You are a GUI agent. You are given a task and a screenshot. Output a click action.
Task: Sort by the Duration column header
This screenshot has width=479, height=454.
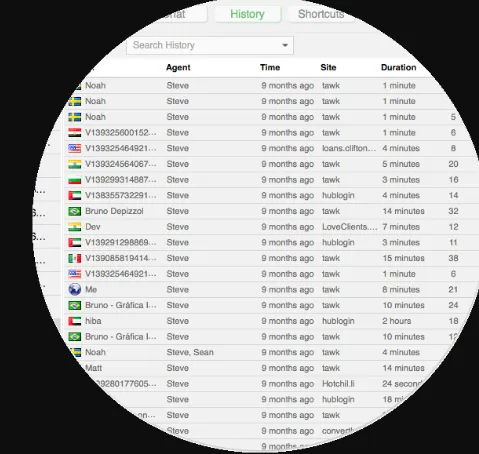click(398, 68)
